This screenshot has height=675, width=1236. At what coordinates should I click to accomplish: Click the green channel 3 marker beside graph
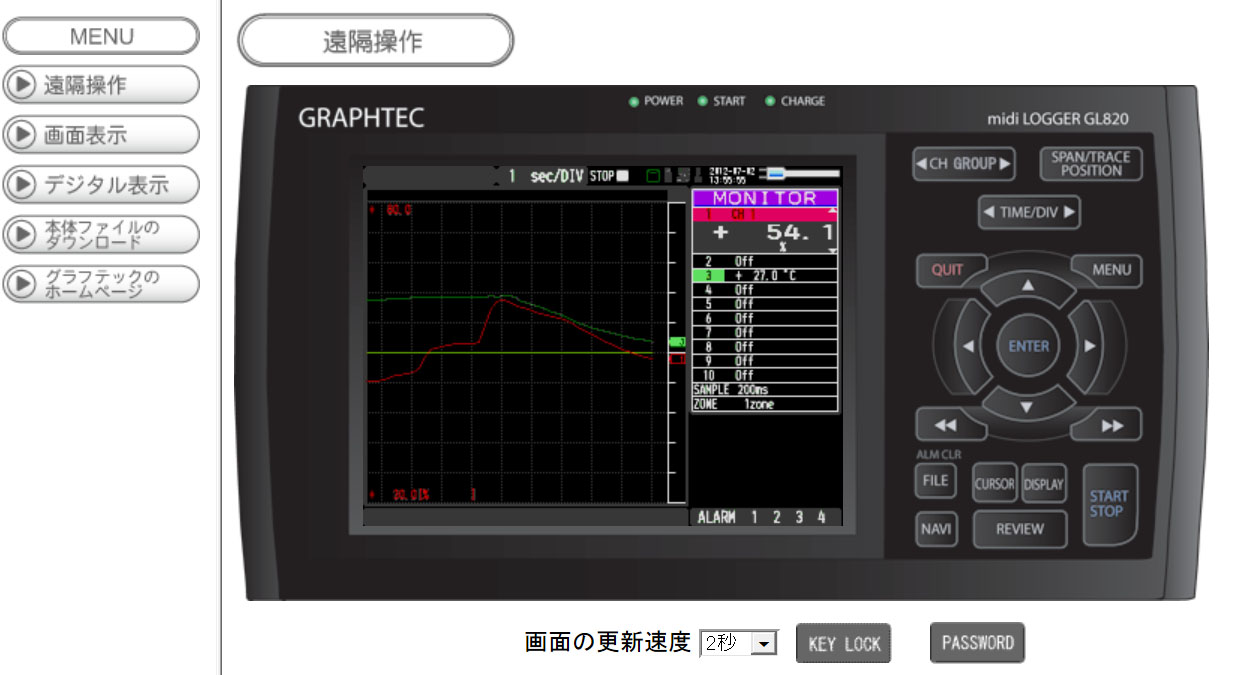point(677,342)
